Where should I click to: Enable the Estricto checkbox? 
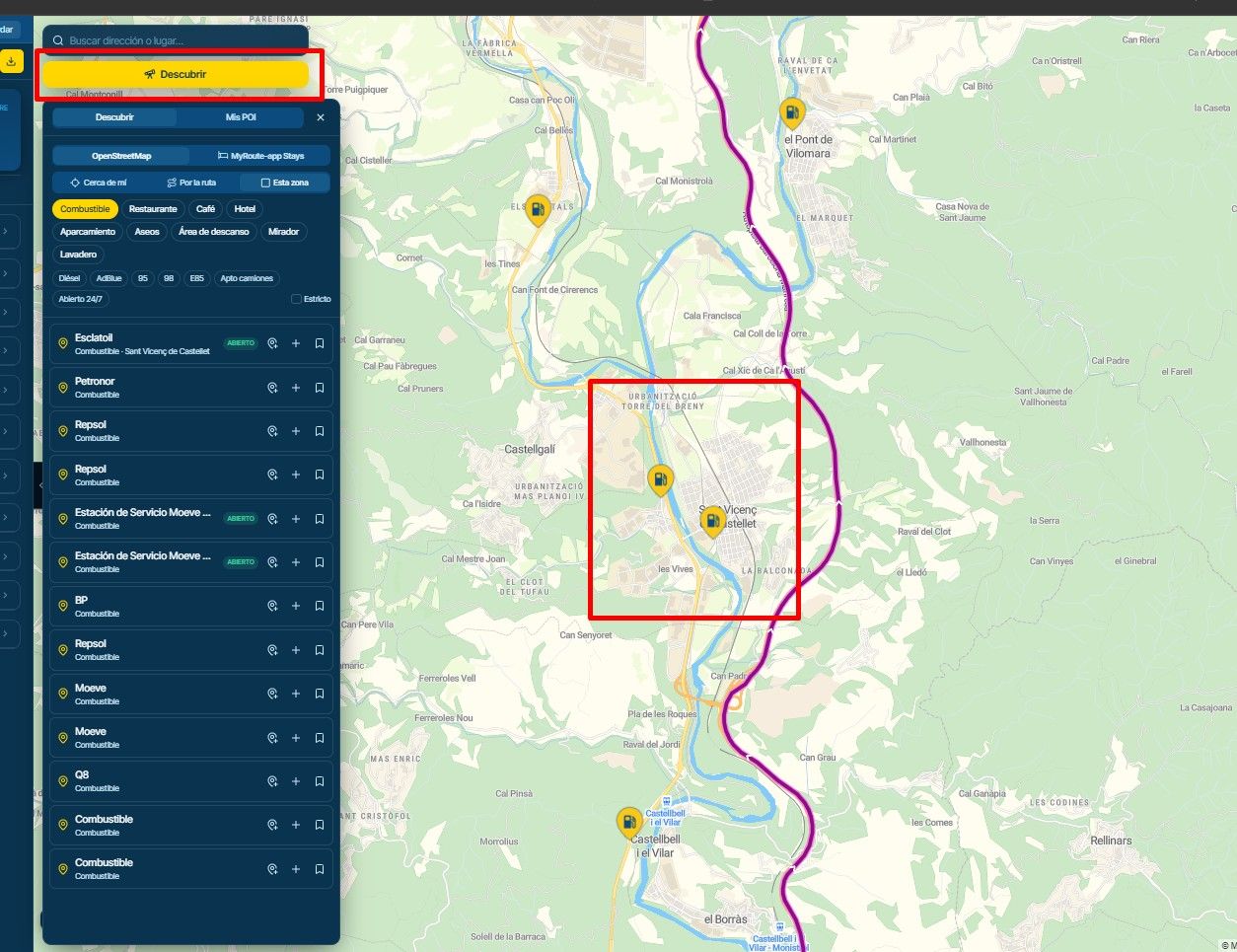coord(296,299)
